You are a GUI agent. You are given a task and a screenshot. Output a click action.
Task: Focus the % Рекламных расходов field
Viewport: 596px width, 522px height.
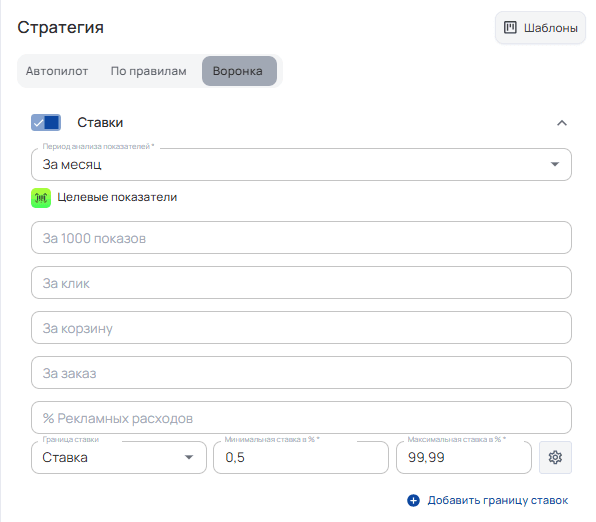301,417
